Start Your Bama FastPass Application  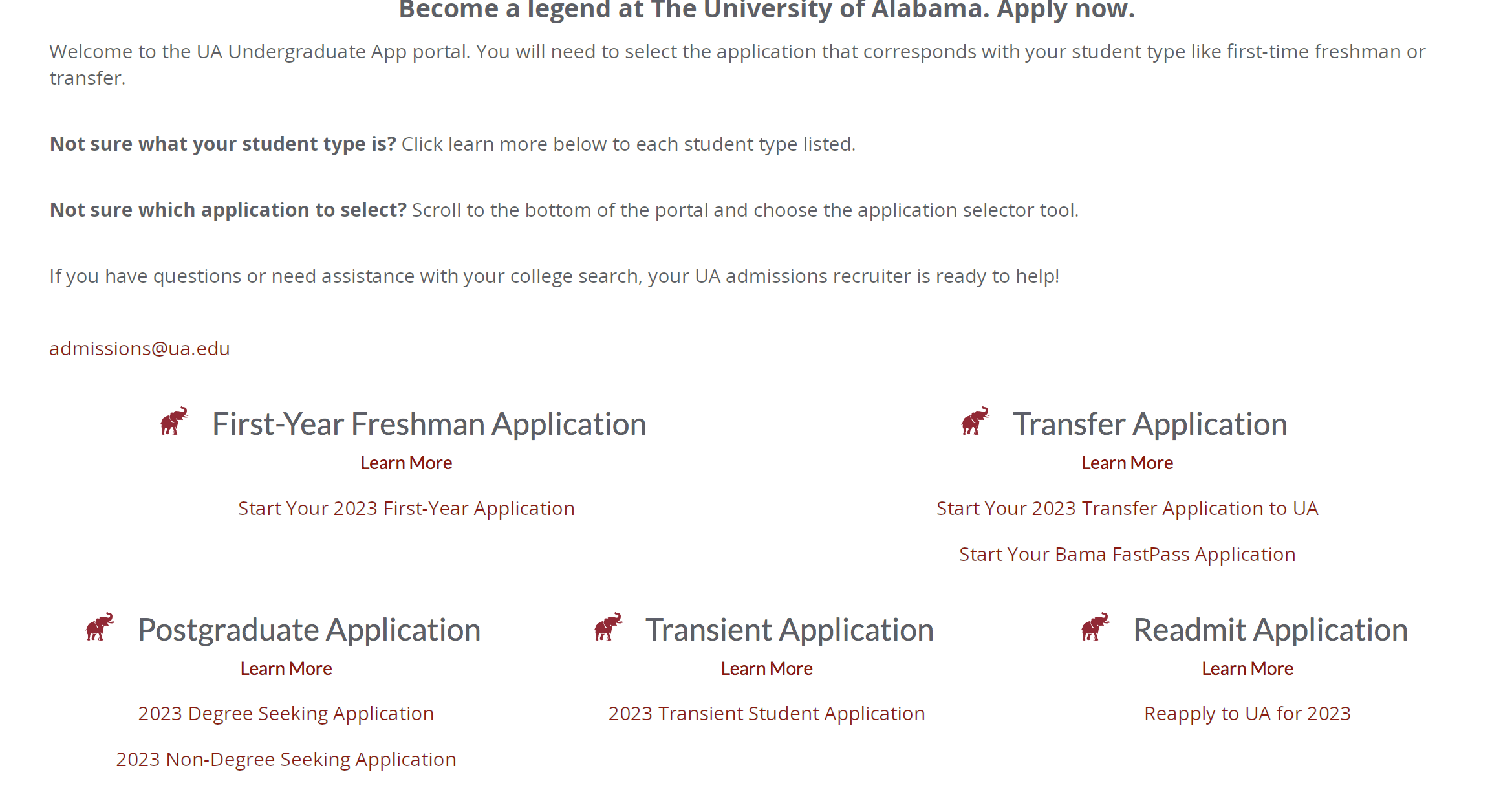(1127, 555)
